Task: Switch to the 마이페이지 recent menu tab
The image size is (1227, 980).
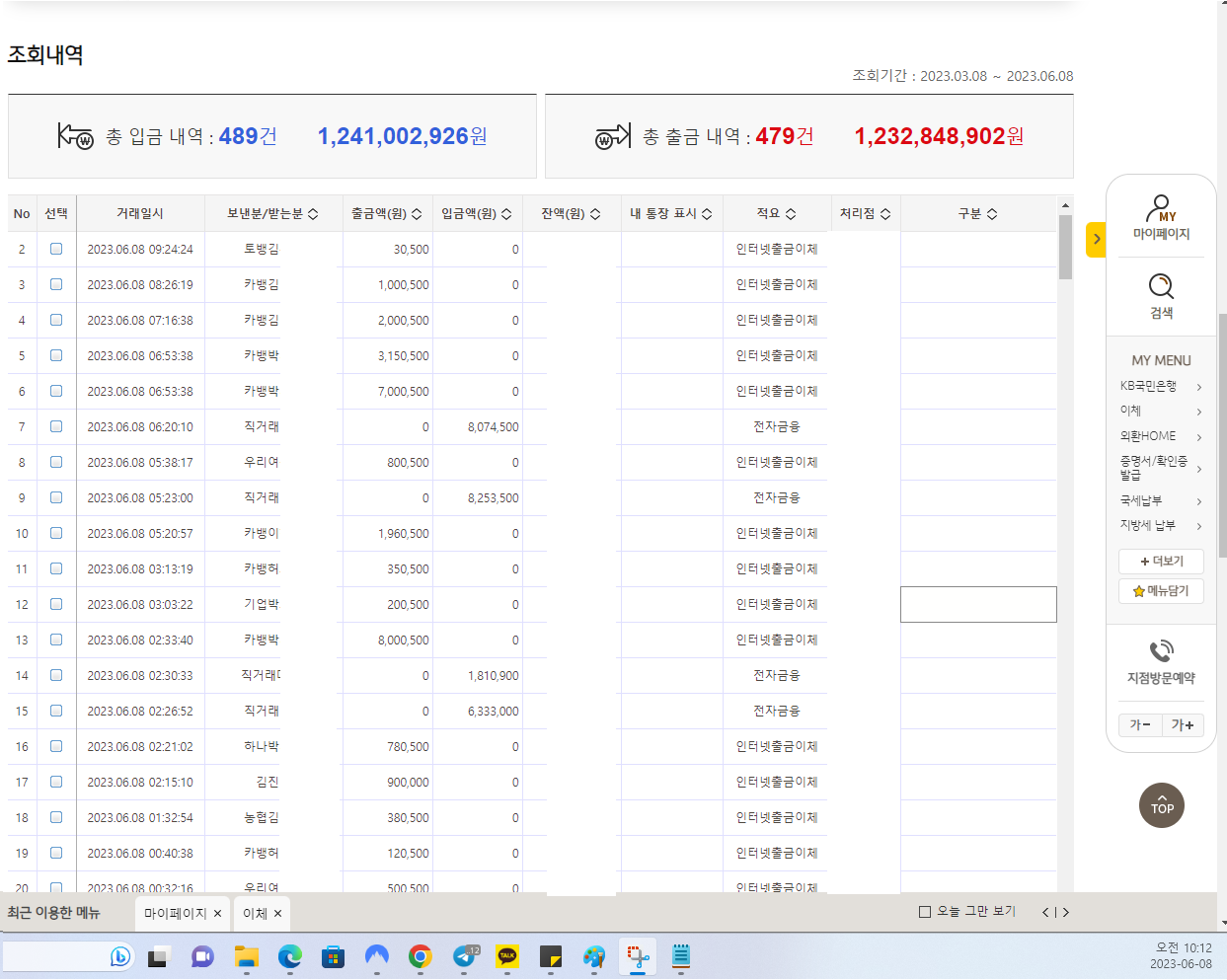Action: pyautogui.click(x=175, y=914)
